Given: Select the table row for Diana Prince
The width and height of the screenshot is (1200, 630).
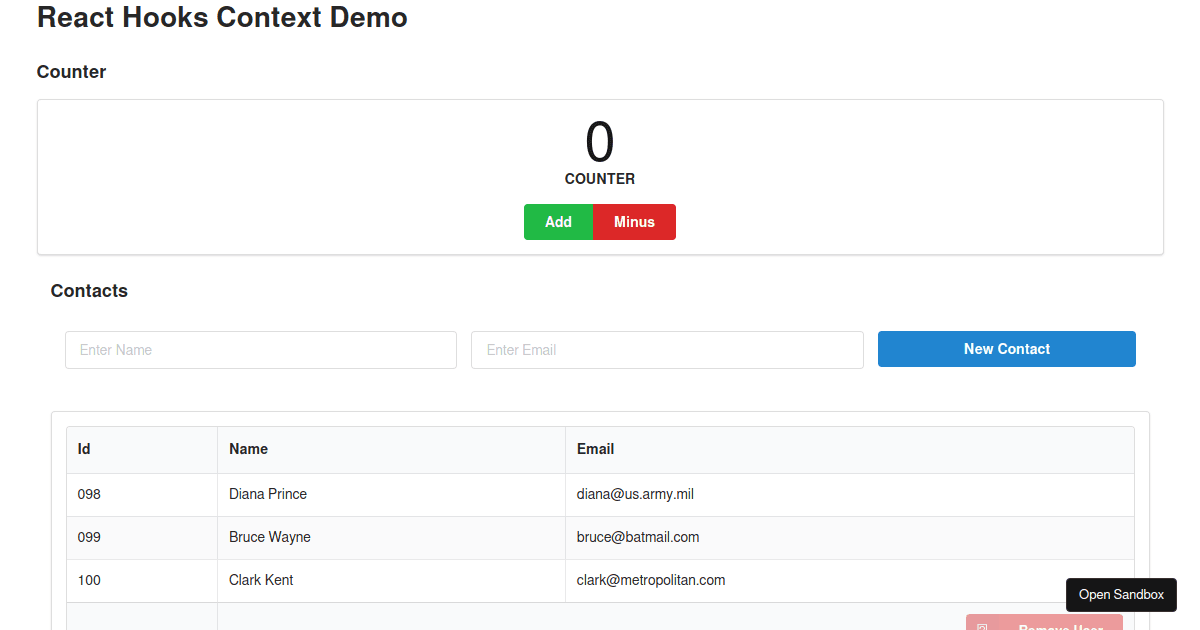Looking at the screenshot, I should [x=267, y=494].
